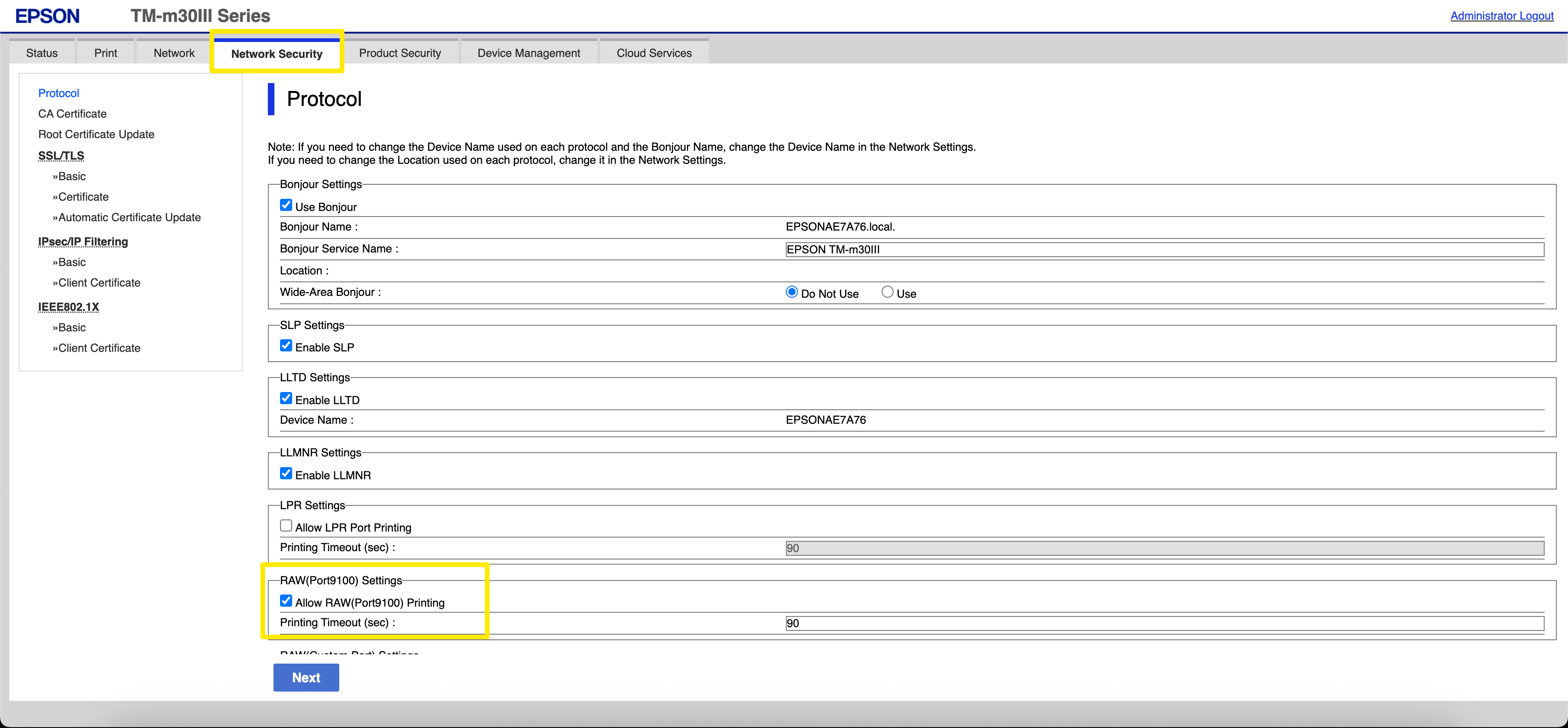The image size is (1568, 728).
Task: Uncheck Allow RAW(Port9100) Printing
Action: pos(286,601)
